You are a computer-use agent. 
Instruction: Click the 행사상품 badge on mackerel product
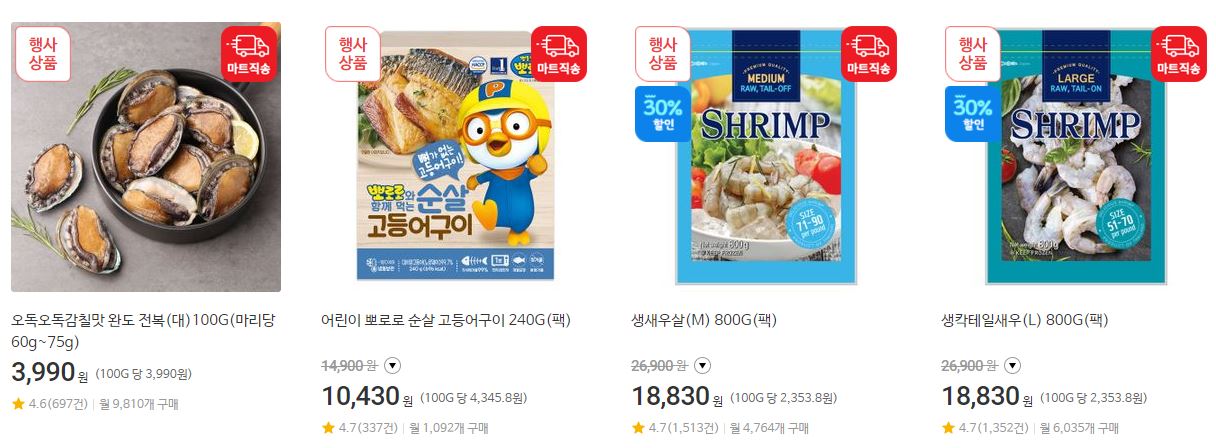point(353,53)
